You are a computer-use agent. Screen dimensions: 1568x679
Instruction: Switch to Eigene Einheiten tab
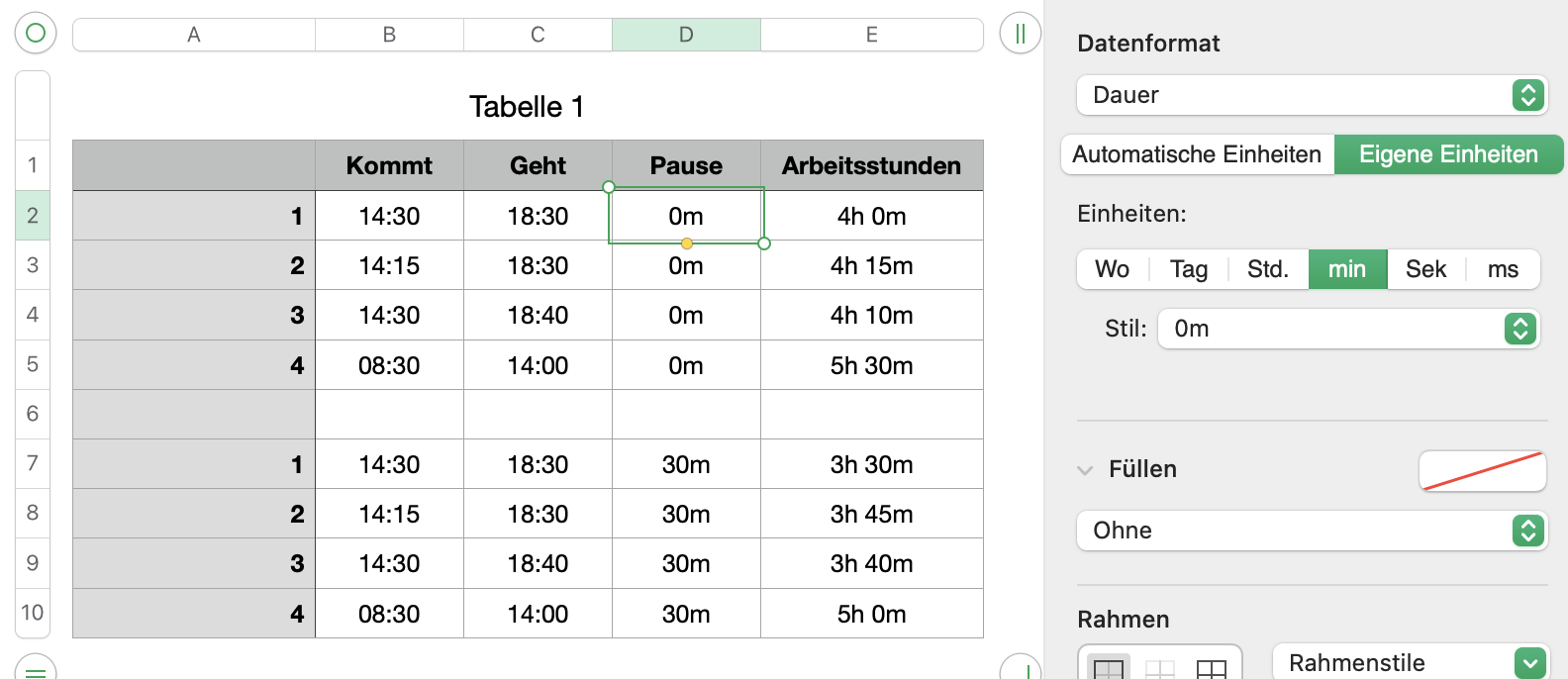click(x=1448, y=154)
